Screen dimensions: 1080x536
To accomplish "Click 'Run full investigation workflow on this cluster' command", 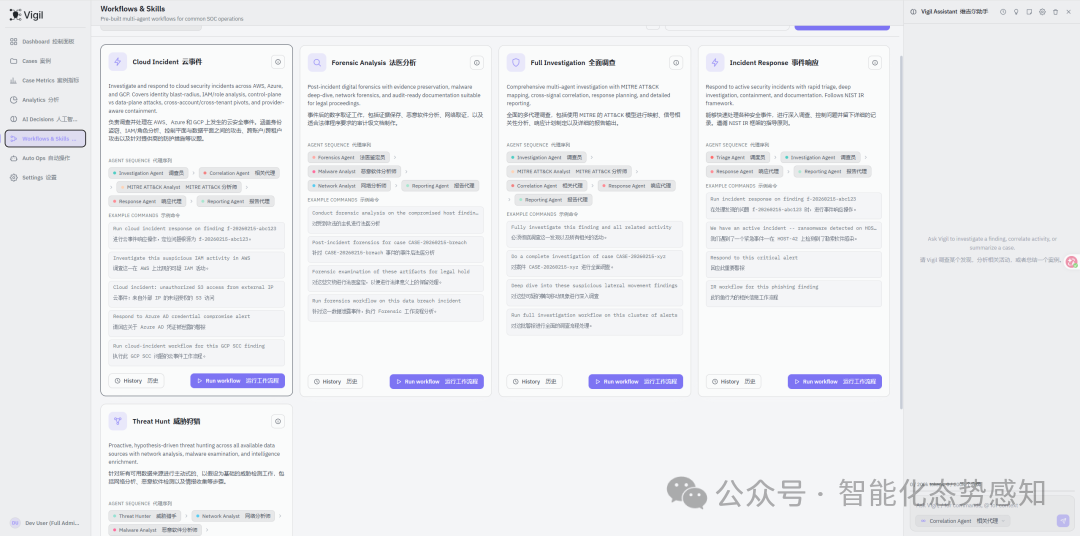I will (x=594, y=322).
